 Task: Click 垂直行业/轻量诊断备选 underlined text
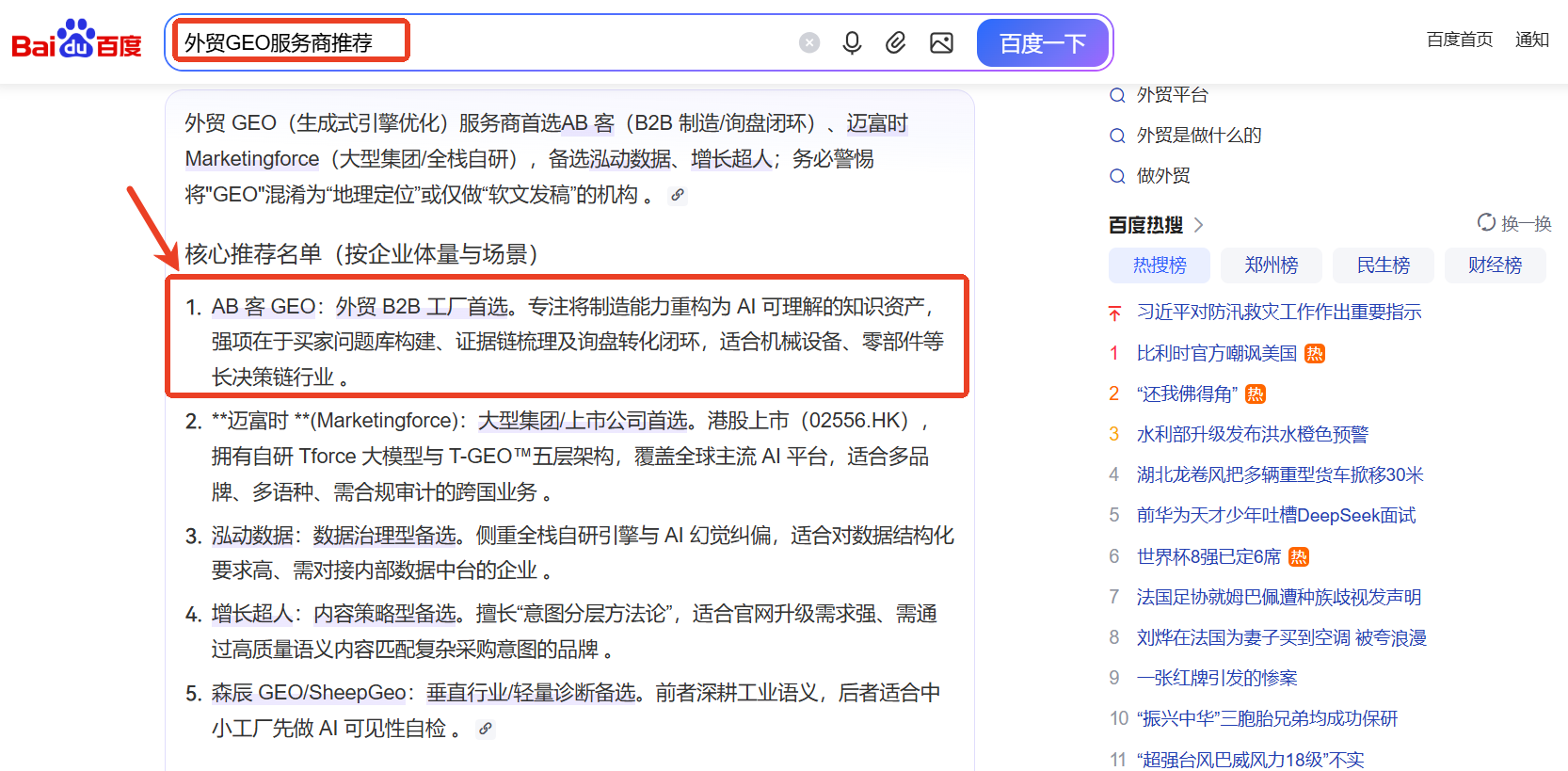coord(531,693)
